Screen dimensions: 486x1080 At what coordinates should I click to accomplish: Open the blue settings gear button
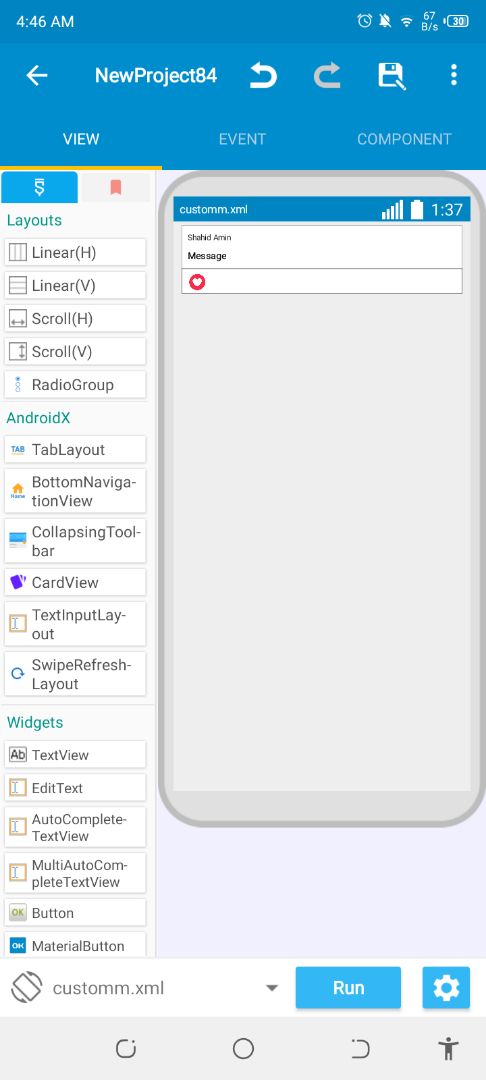(x=446, y=988)
